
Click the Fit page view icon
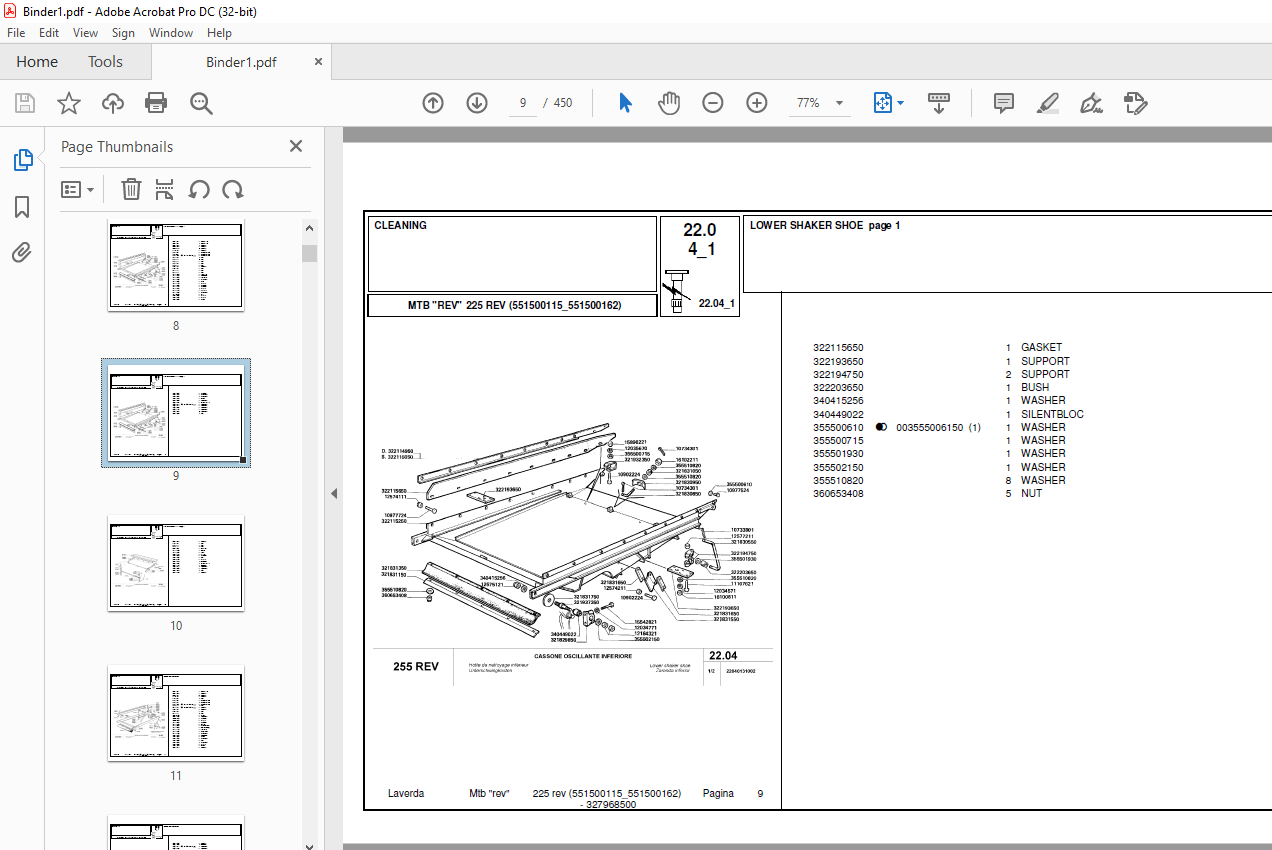882,103
